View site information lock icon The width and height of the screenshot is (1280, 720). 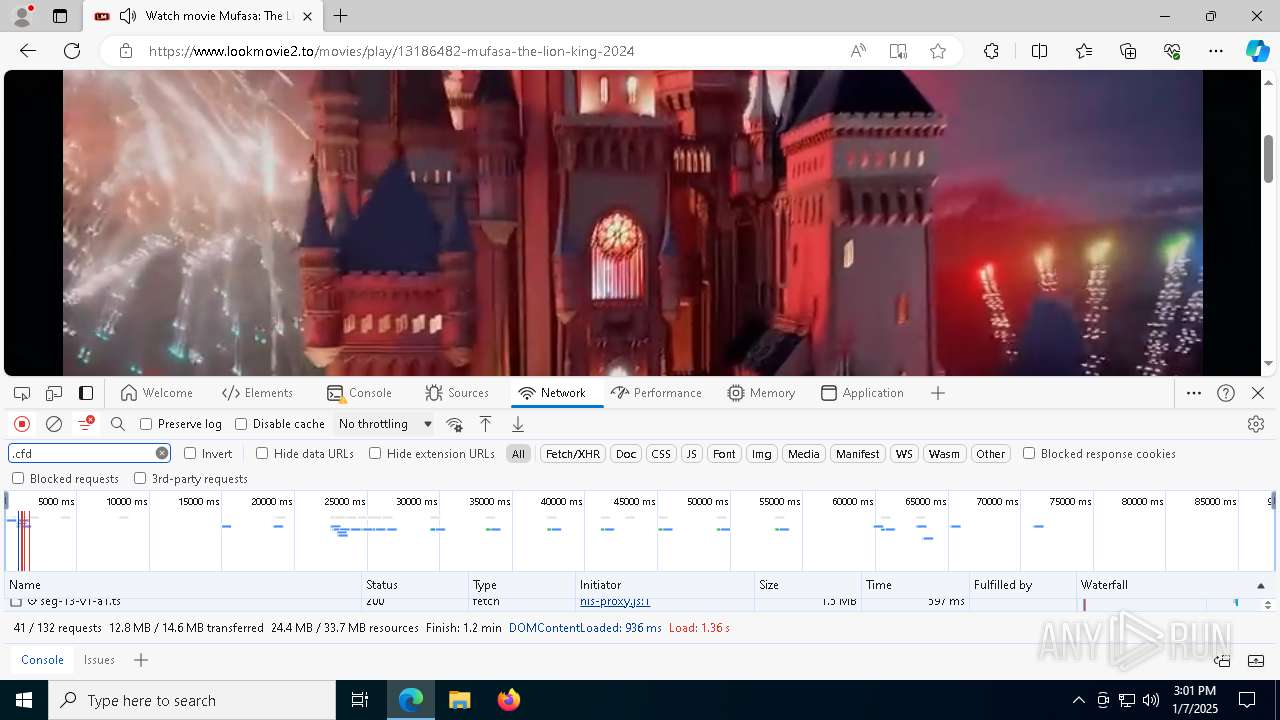pyautogui.click(x=126, y=51)
